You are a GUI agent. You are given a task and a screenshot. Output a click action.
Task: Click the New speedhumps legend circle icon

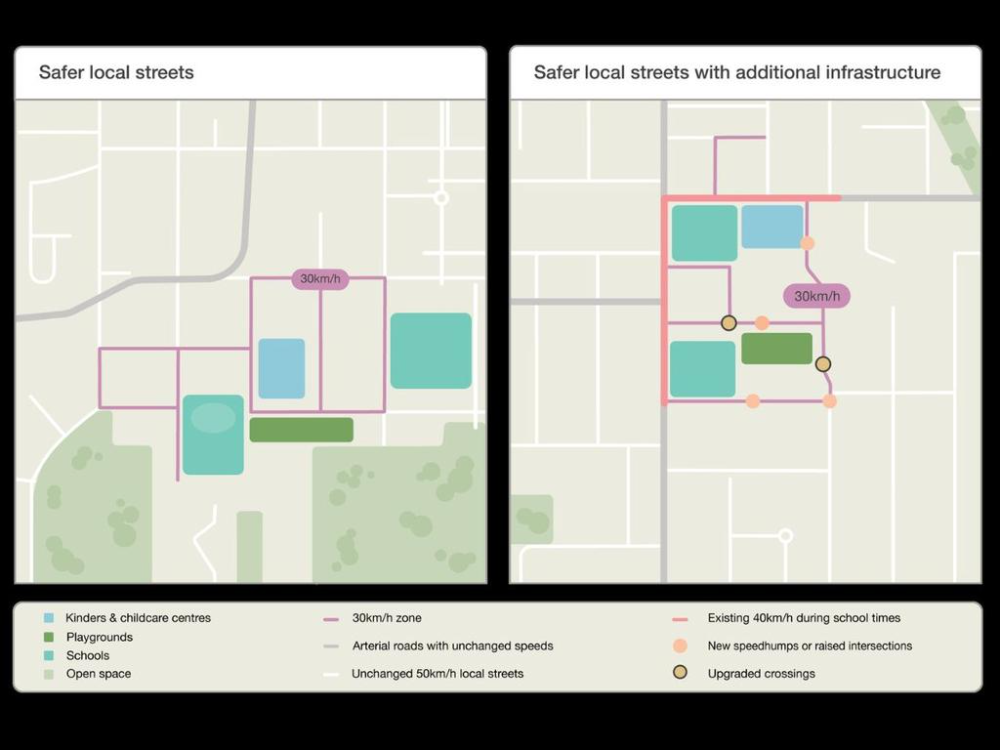(x=681, y=646)
